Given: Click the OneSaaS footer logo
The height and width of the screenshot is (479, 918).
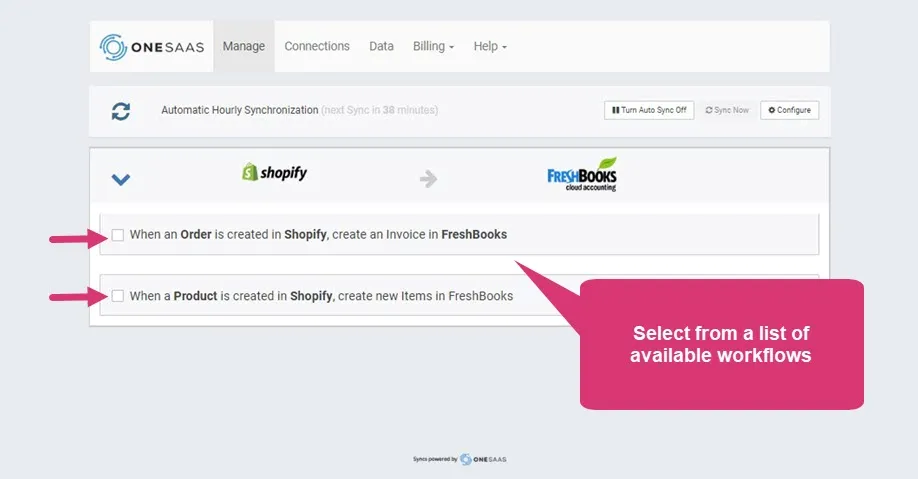Looking at the screenshot, I should (x=460, y=459).
